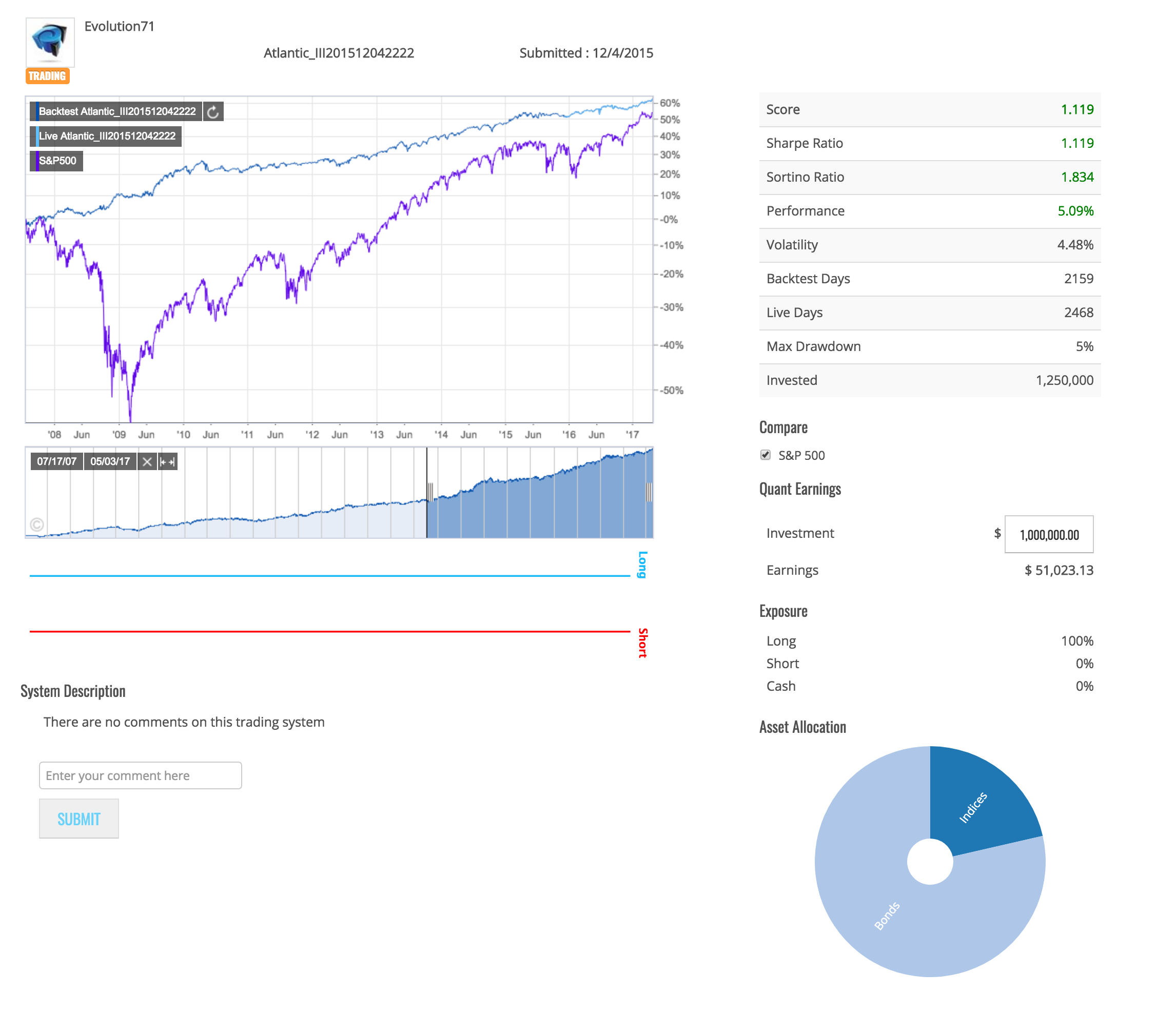The image size is (1176, 1011).
Task: Click the X icon to reset the date range
Action: tap(147, 461)
